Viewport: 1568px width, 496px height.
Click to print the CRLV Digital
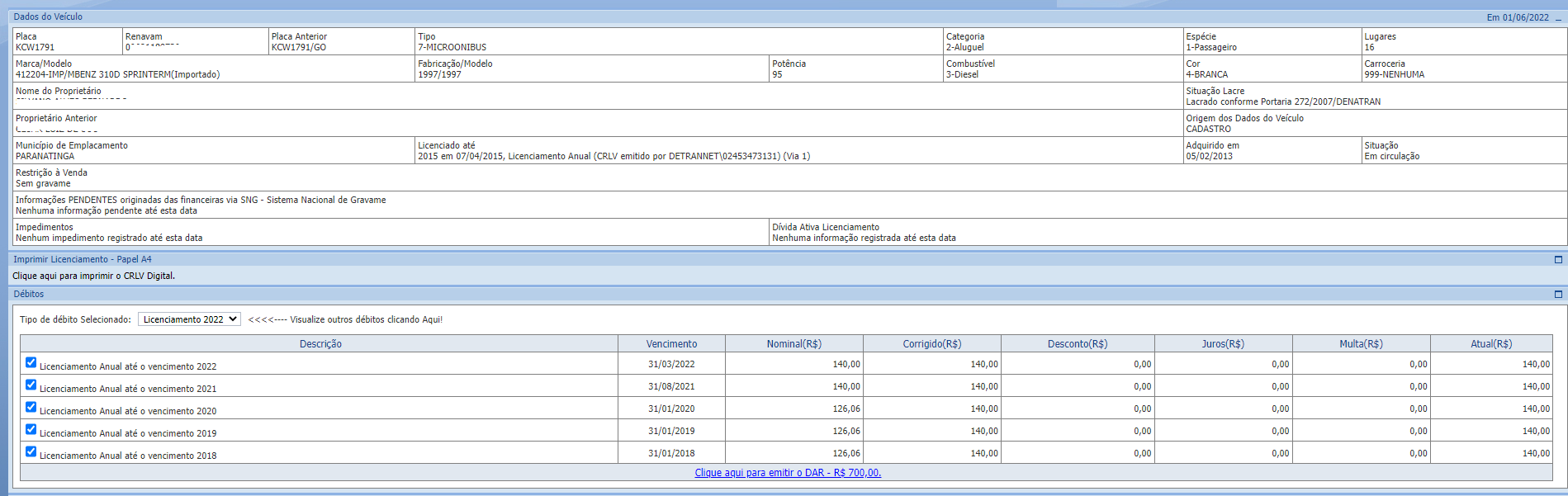[x=93, y=276]
